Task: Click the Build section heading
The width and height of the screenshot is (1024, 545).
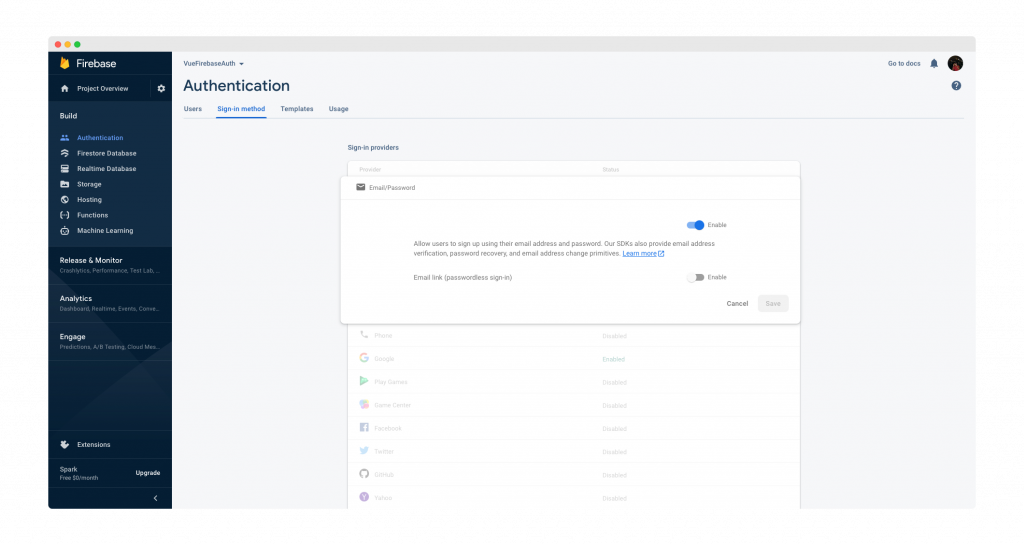Action: pos(69,116)
